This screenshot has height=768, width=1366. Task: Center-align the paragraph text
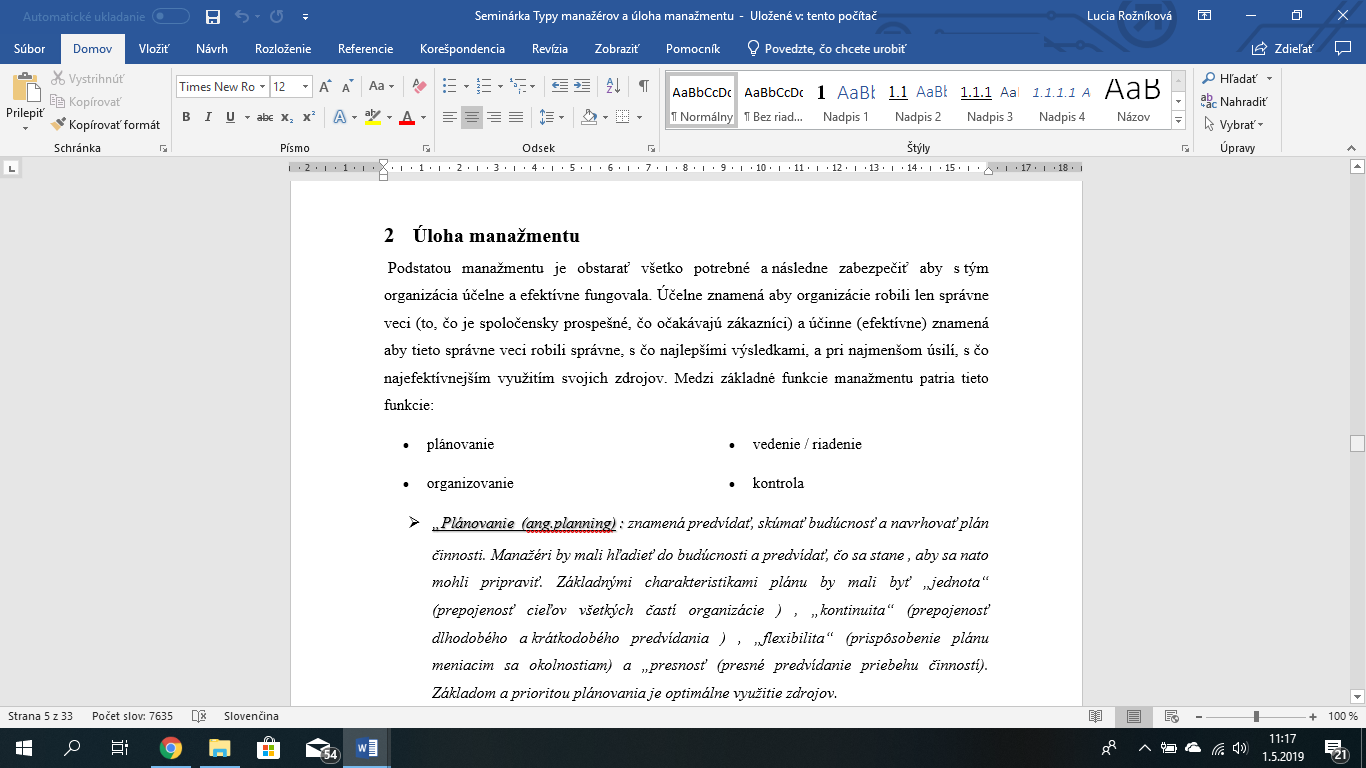(472, 117)
